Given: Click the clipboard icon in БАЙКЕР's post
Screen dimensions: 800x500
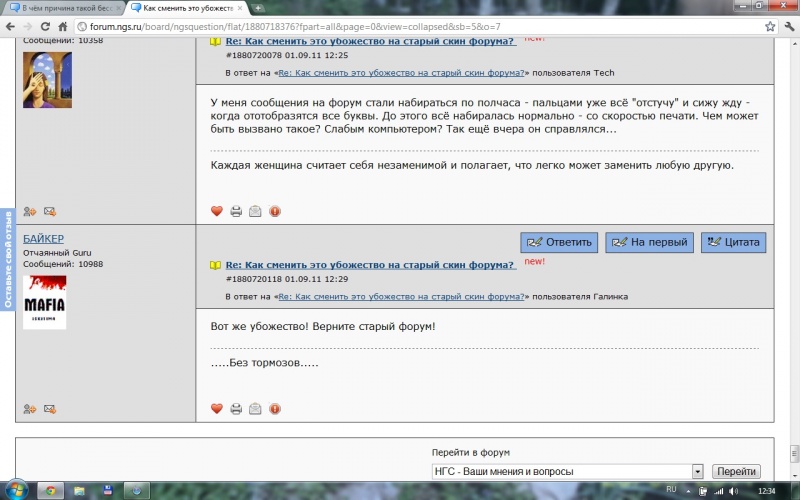Looking at the screenshot, I should click(255, 408).
